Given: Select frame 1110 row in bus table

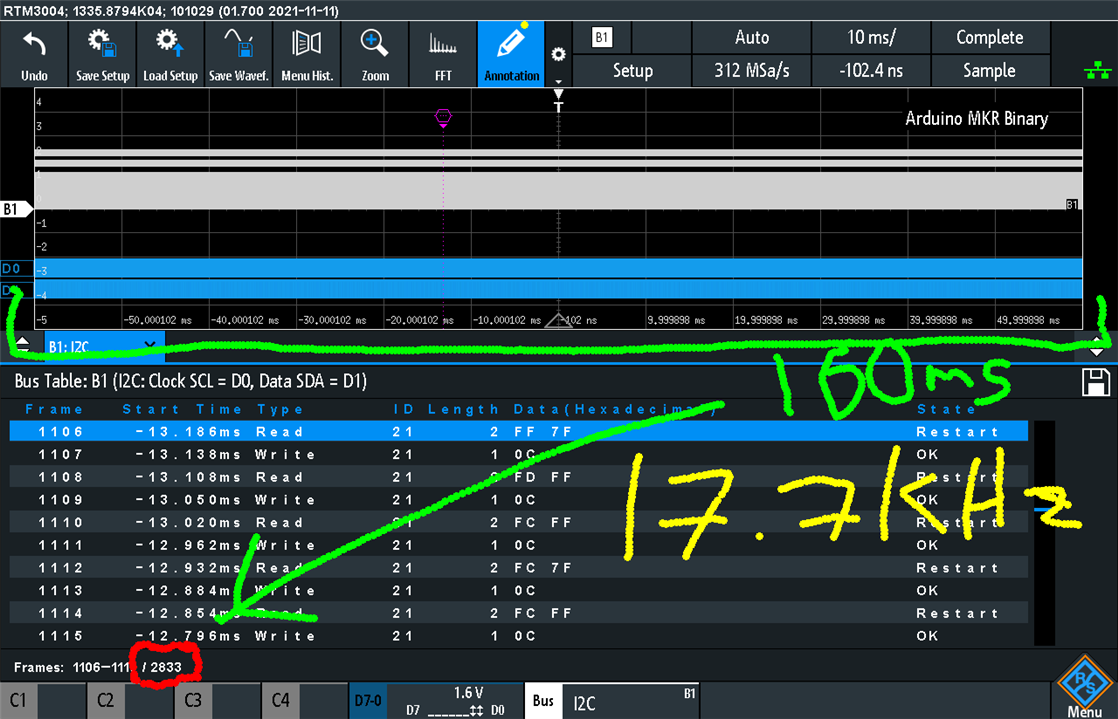Looking at the screenshot, I should coord(518,523).
